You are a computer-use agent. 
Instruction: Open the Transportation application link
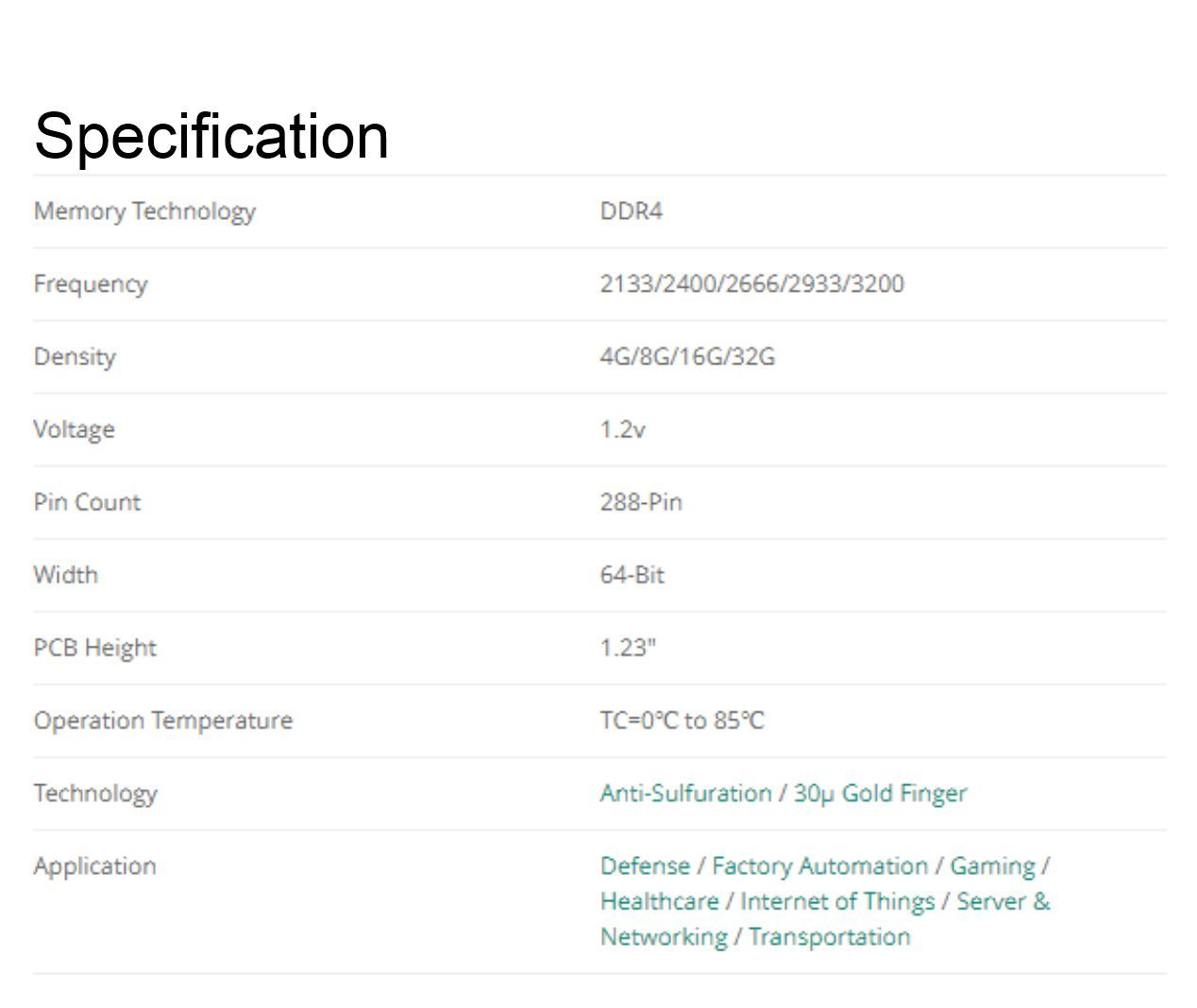829,937
